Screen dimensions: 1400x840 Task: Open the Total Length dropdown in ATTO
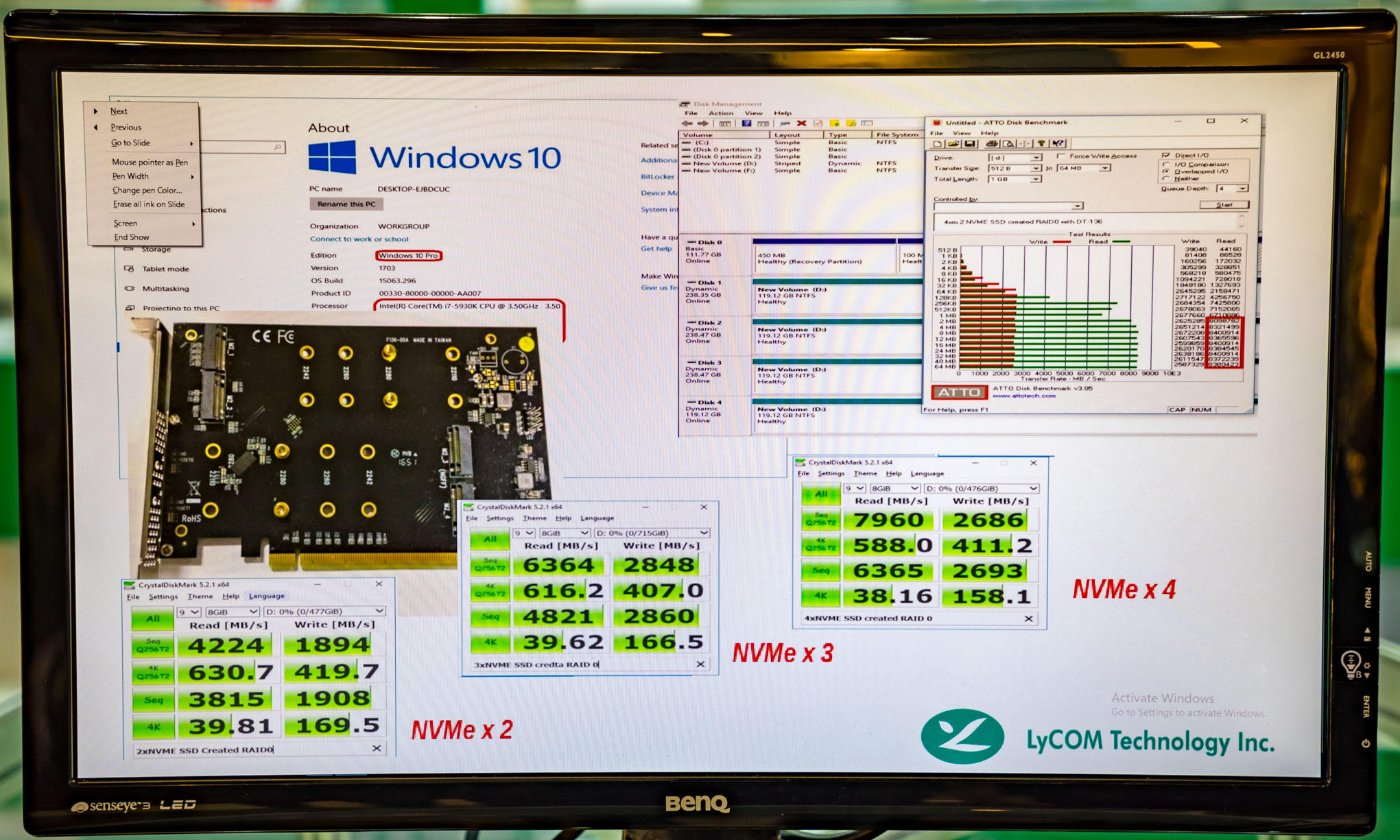[x=1035, y=179]
